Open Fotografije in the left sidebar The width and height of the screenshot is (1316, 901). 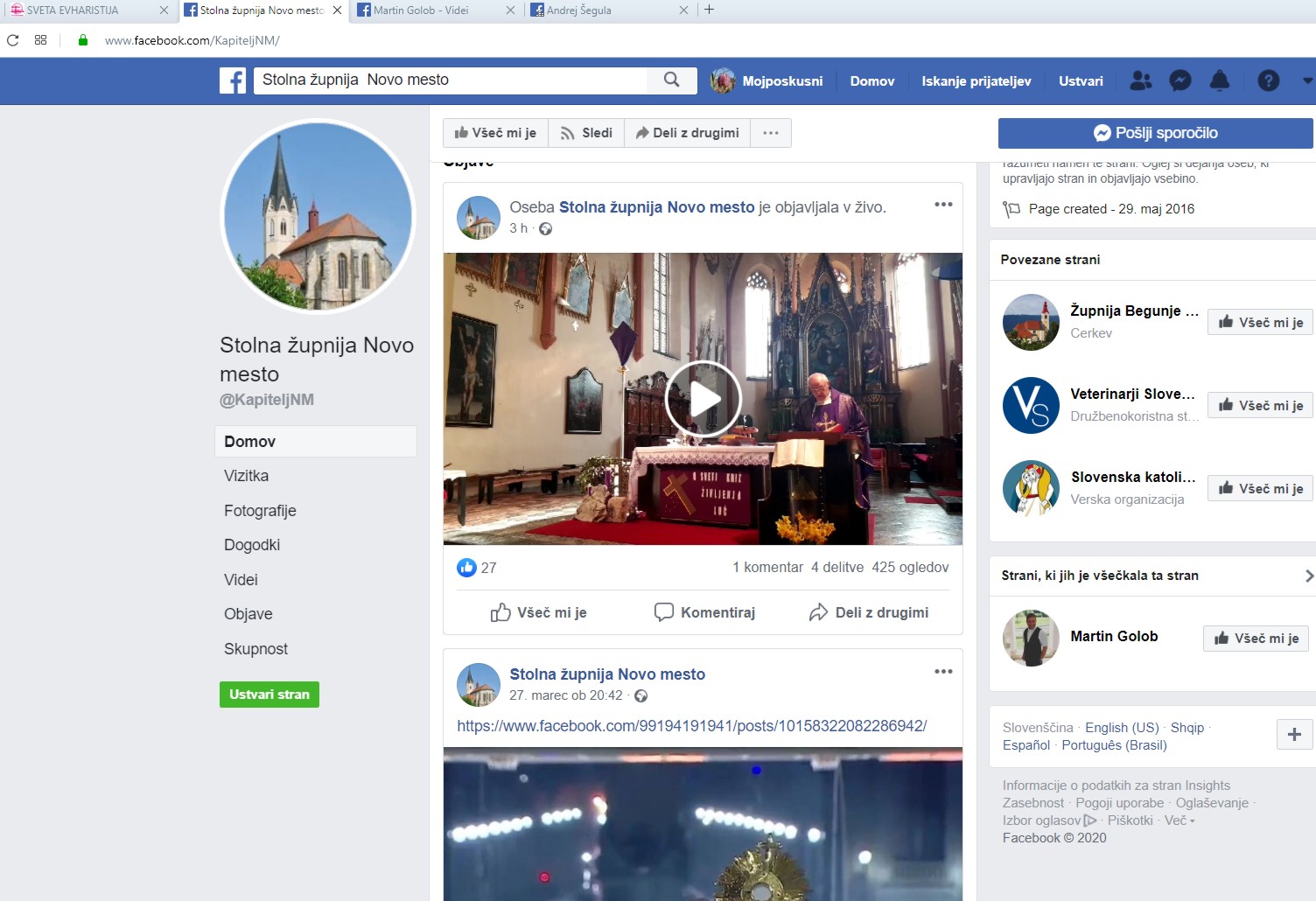coord(260,511)
